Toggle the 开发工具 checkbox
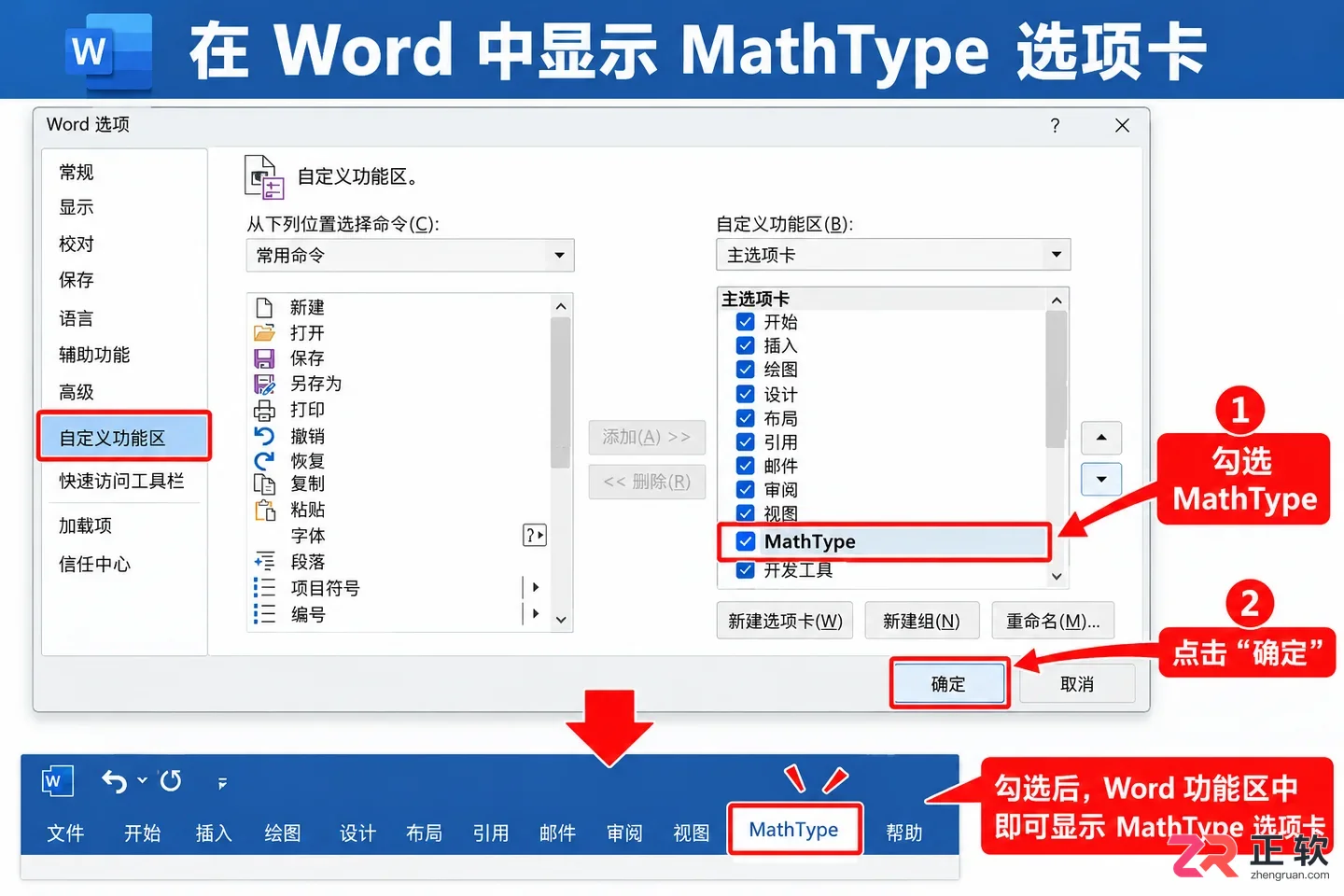 pos(746,569)
